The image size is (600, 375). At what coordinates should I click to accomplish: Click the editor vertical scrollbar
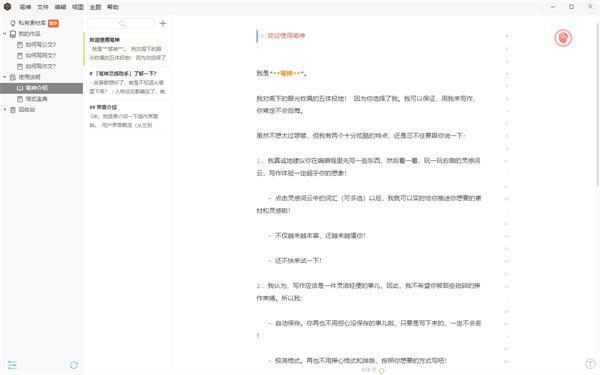coord(598,105)
